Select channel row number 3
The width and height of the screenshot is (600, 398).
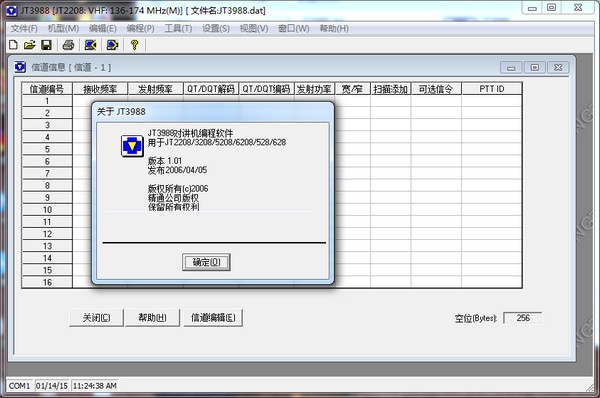(47, 125)
